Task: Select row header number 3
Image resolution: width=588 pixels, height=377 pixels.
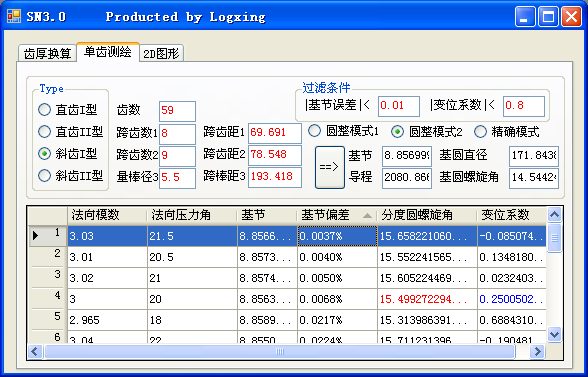Action: tap(48, 278)
